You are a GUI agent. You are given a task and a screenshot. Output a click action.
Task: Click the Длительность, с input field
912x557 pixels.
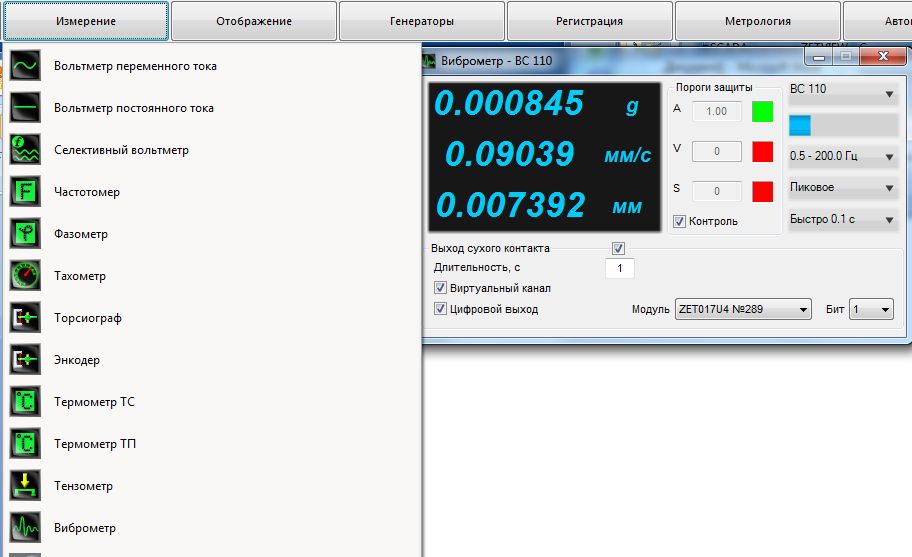click(x=619, y=268)
